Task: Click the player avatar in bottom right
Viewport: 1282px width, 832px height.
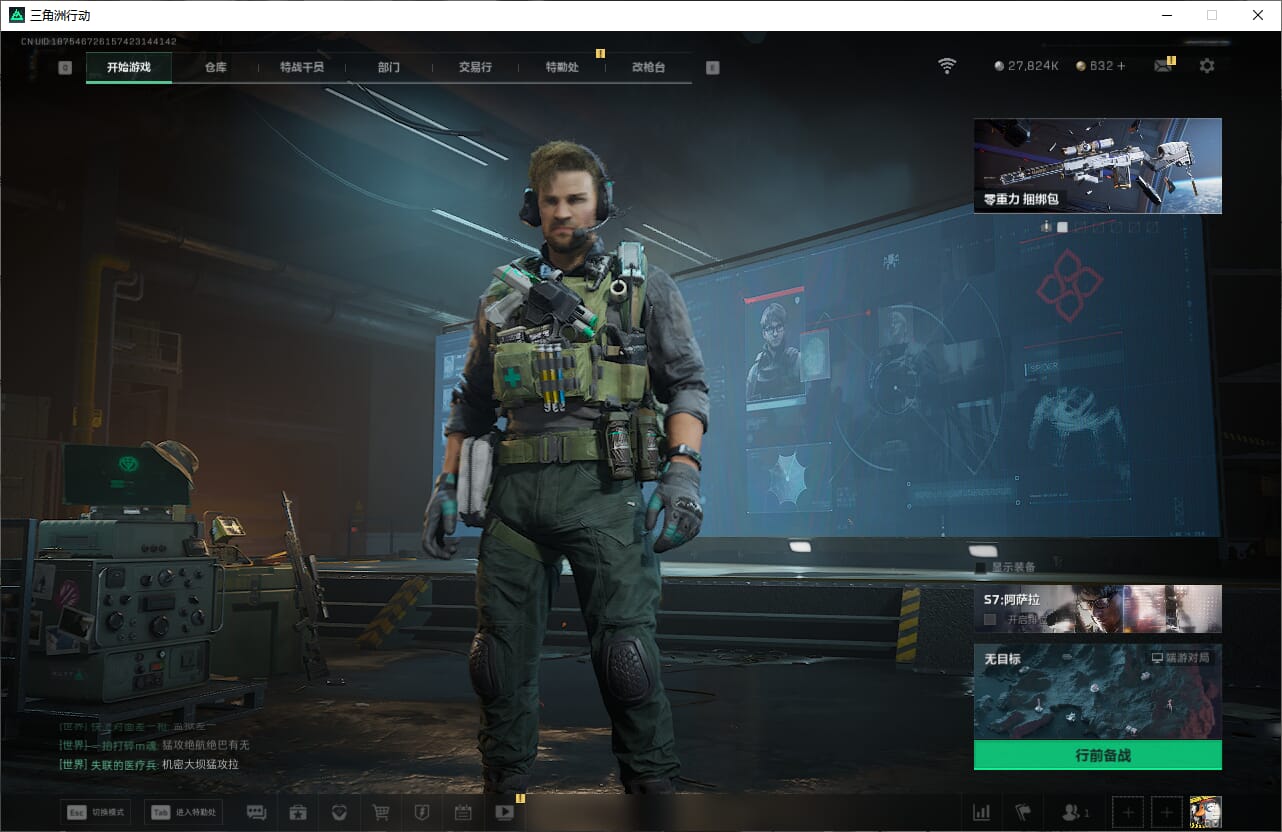Action: [x=1205, y=812]
